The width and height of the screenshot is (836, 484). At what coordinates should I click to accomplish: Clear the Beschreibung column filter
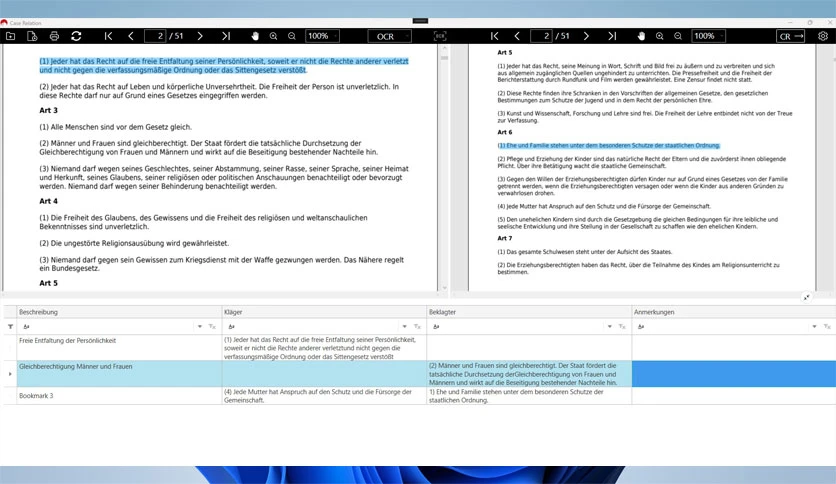click(212, 327)
